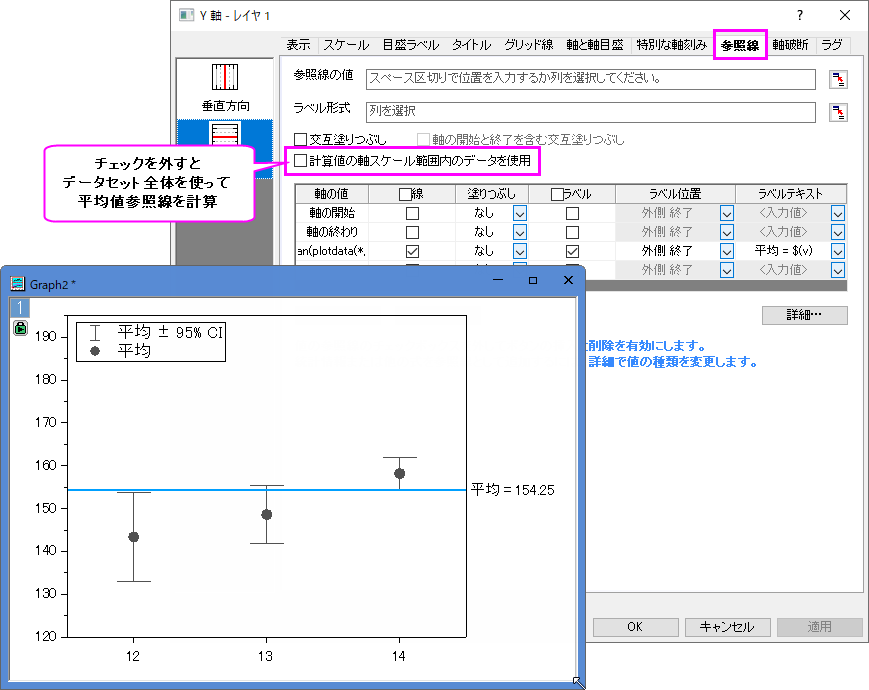The width and height of the screenshot is (869, 690).
Task: Open ラベル位置 dropdown for 軸の終わり row
Action: [727, 232]
